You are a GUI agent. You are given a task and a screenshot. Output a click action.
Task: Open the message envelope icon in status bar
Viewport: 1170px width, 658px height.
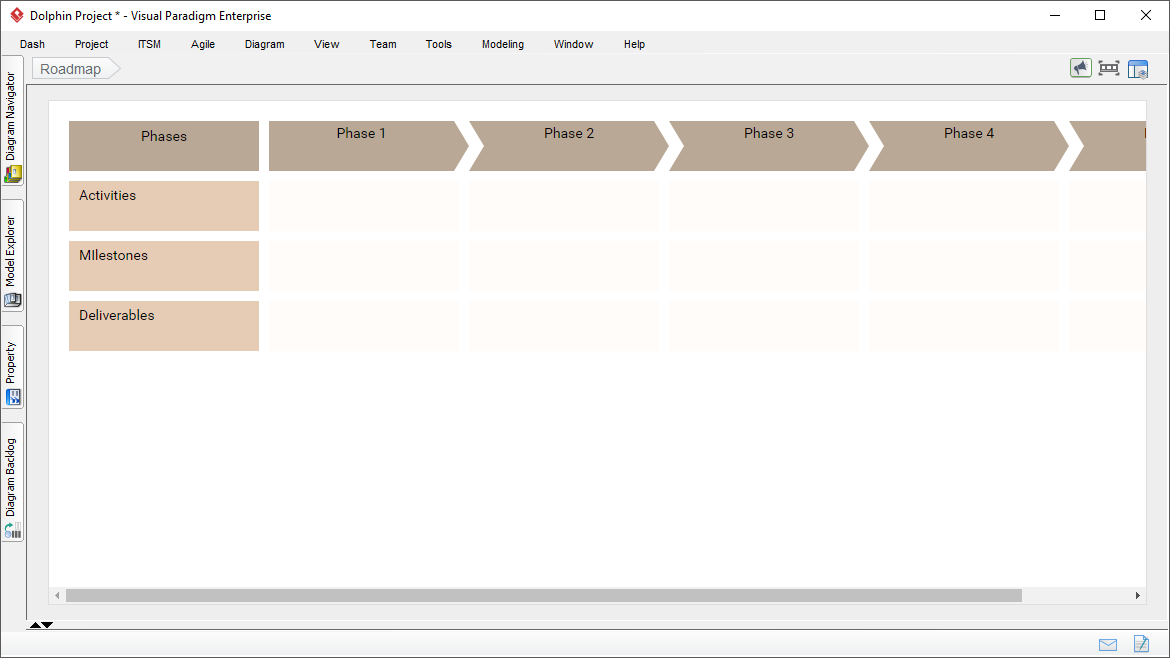point(1108,645)
